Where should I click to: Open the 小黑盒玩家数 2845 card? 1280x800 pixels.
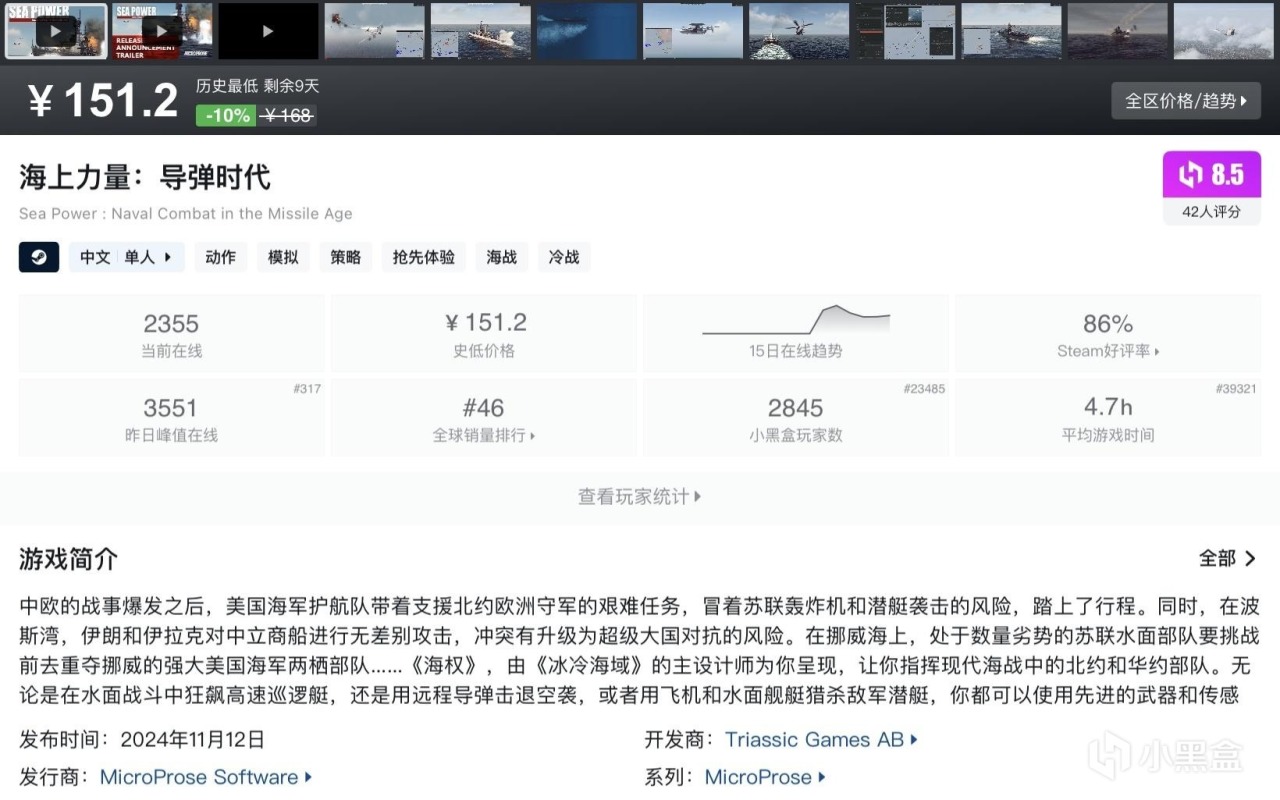796,418
